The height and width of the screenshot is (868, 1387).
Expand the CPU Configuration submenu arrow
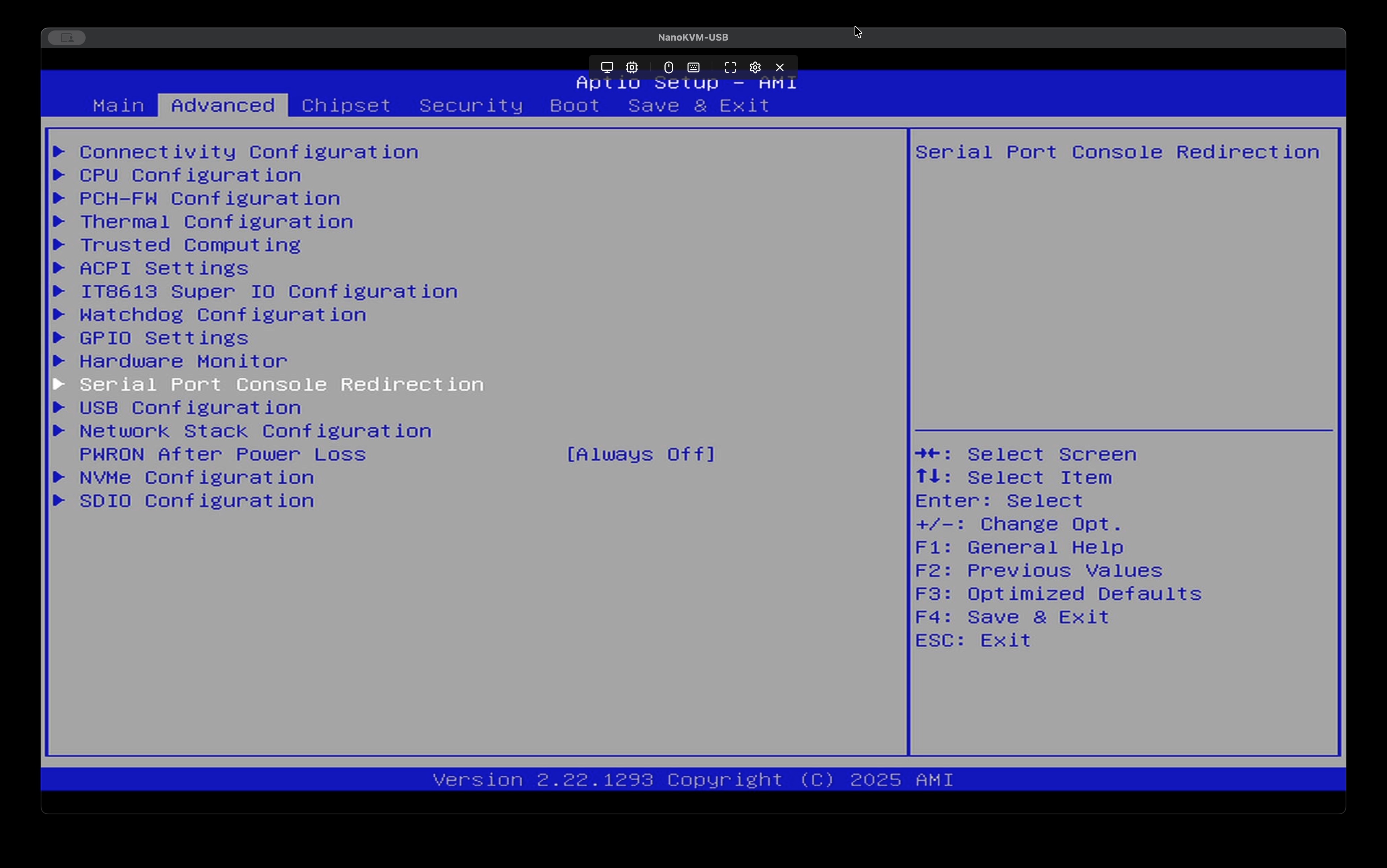pos(59,175)
